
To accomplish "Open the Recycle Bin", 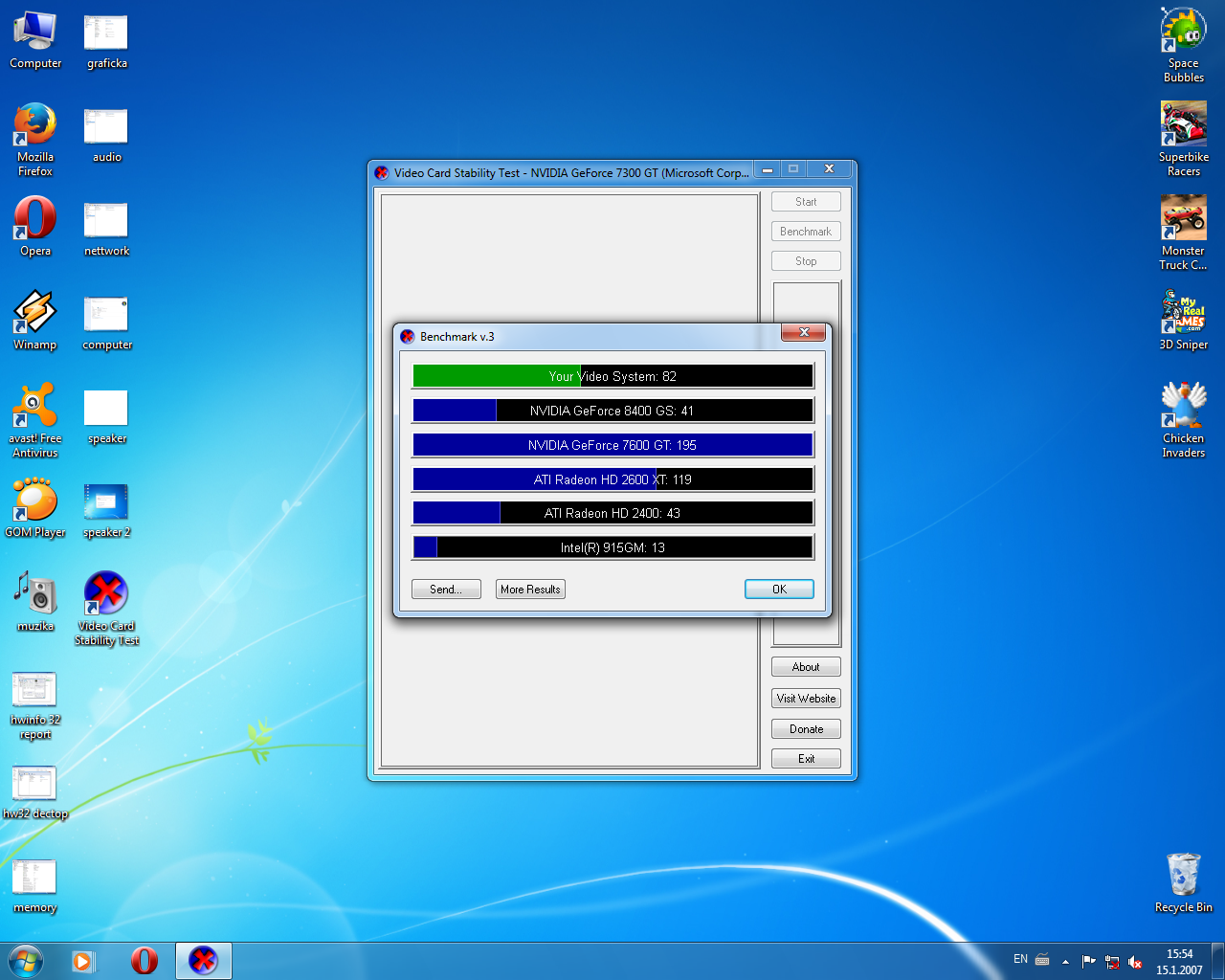I will (x=1184, y=882).
